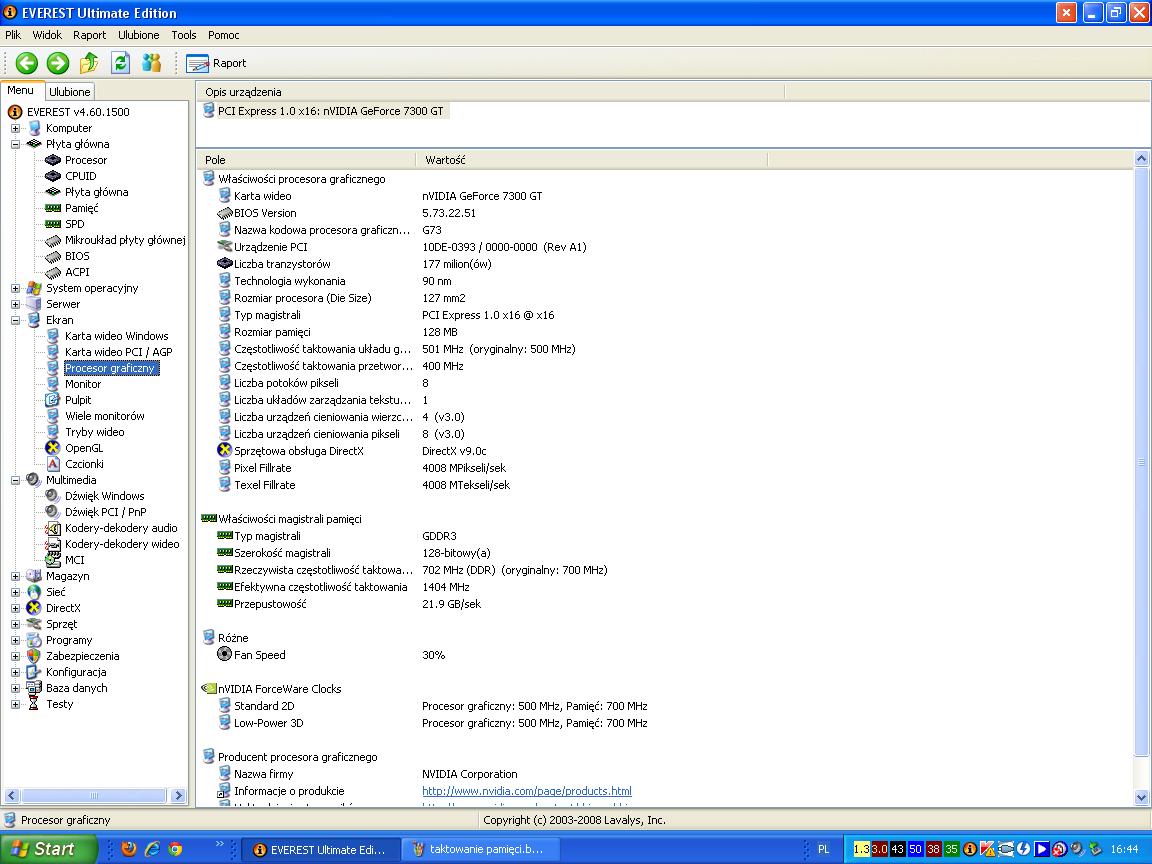Collapse the Płyta główna tree node
Image resolution: width=1152 pixels, height=864 pixels.
click(x=15, y=144)
